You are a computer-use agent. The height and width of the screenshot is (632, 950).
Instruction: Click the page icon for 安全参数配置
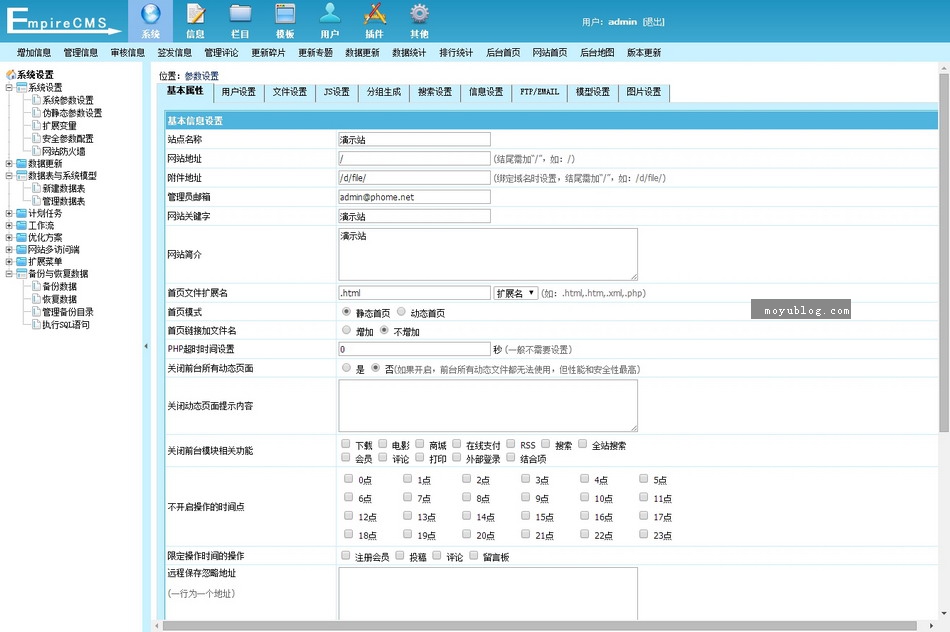point(36,138)
